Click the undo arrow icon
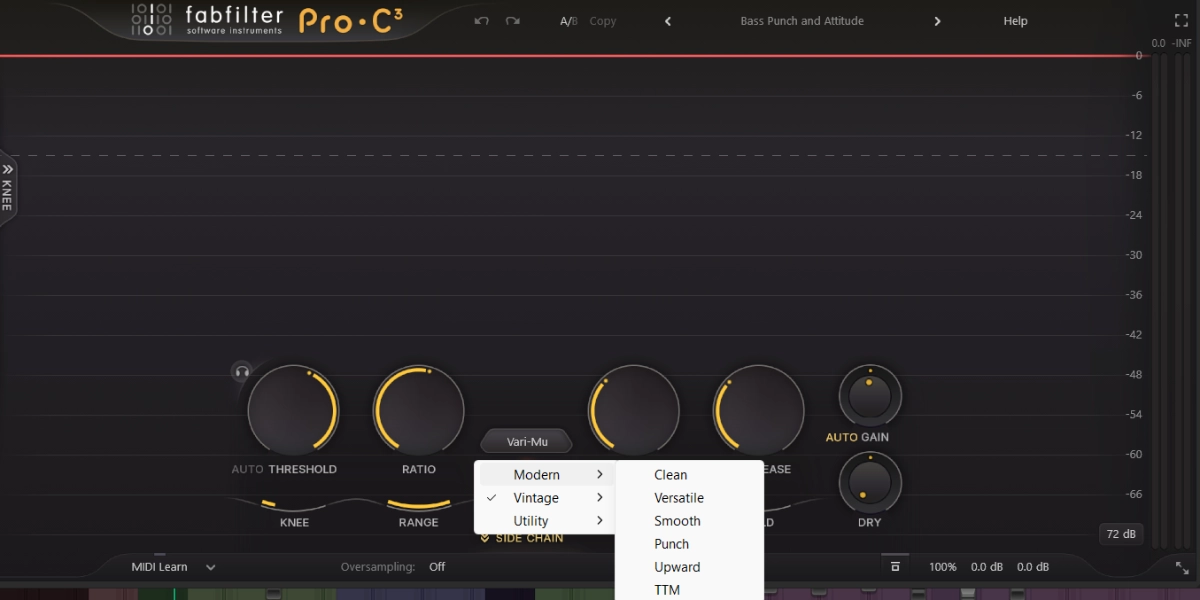 click(481, 20)
